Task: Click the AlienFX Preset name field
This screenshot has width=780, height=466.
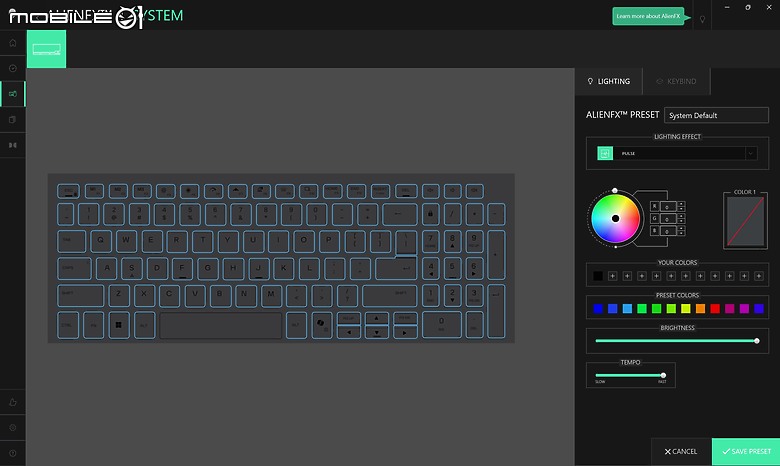Action: tap(716, 115)
